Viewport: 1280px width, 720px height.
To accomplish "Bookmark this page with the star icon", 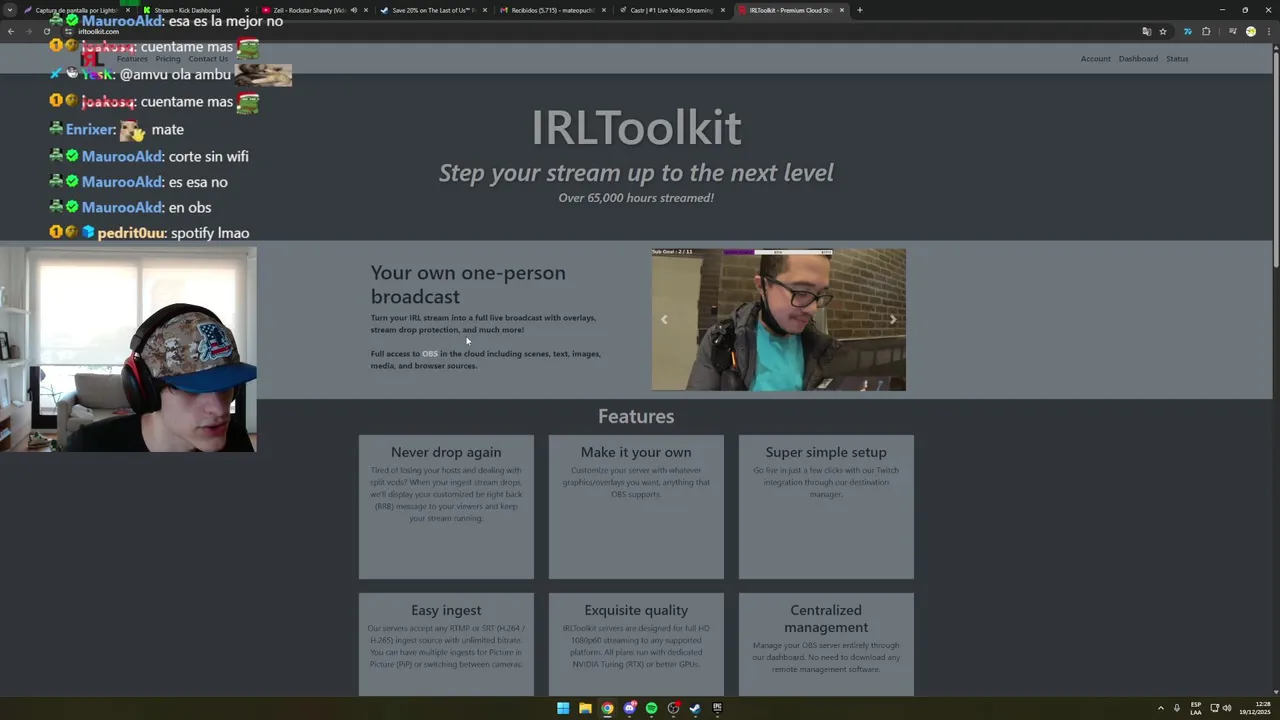I will click(1163, 31).
